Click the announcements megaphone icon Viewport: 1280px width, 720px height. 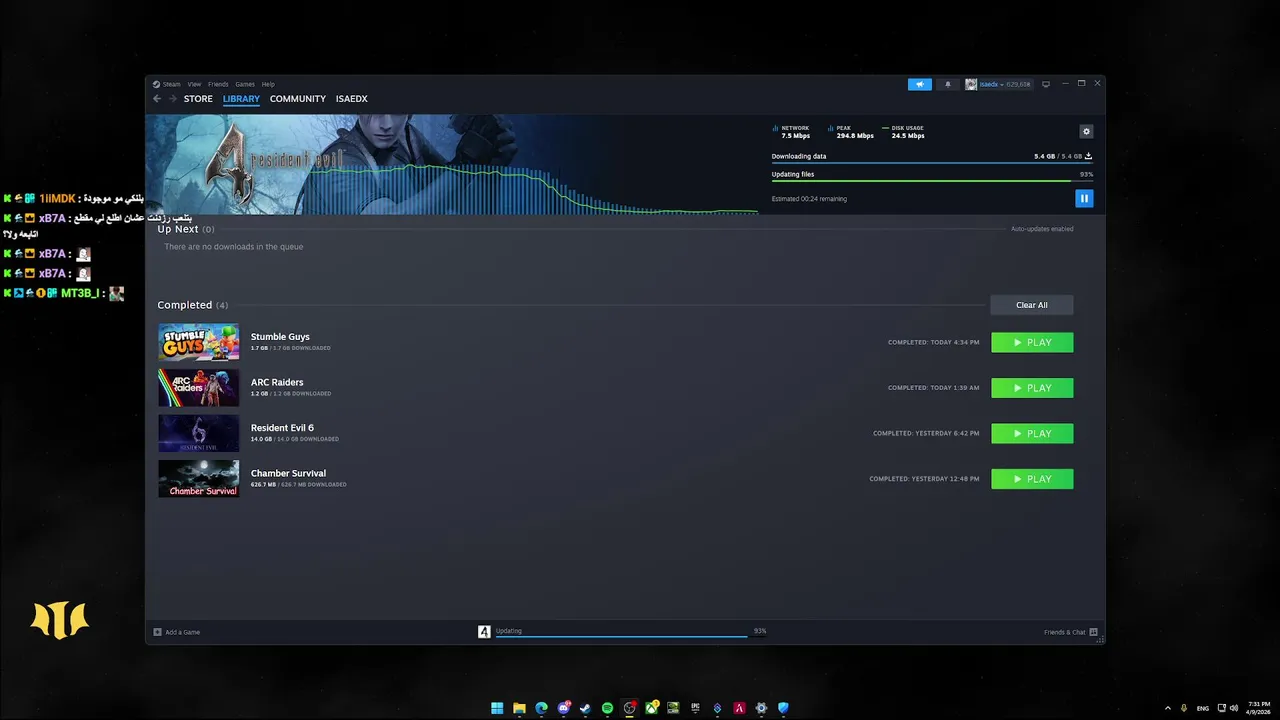919,84
